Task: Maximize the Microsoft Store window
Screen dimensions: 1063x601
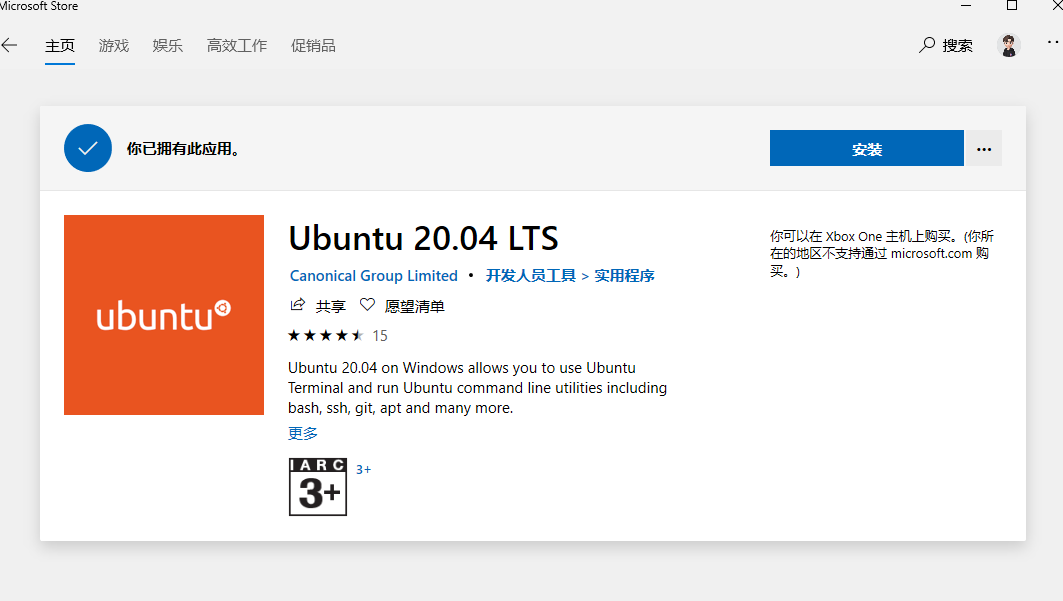Action: coord(1011,5)
